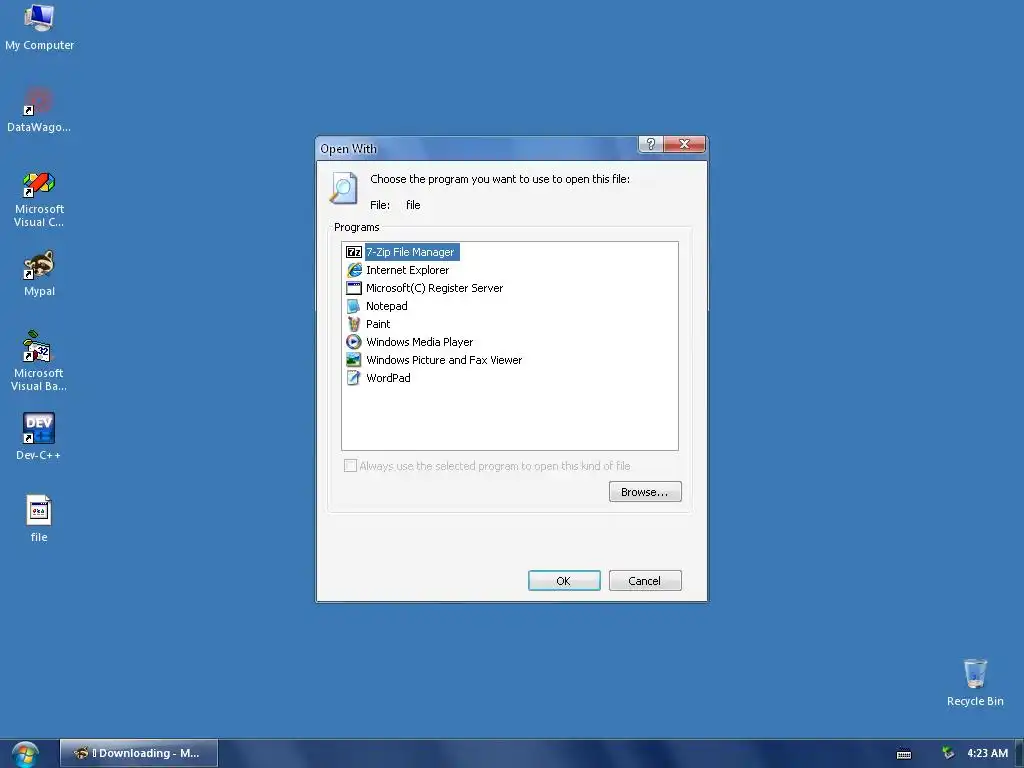The image size is (1024, 768).
Task: Toggle 'Always use the selected program' checkbox
Action: pyautogui.click(x=351, y=466)
